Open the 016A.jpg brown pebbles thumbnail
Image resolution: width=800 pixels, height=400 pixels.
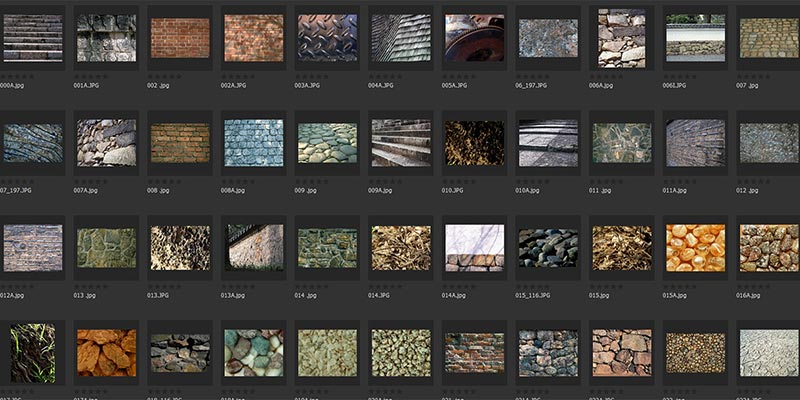[769, 248]
